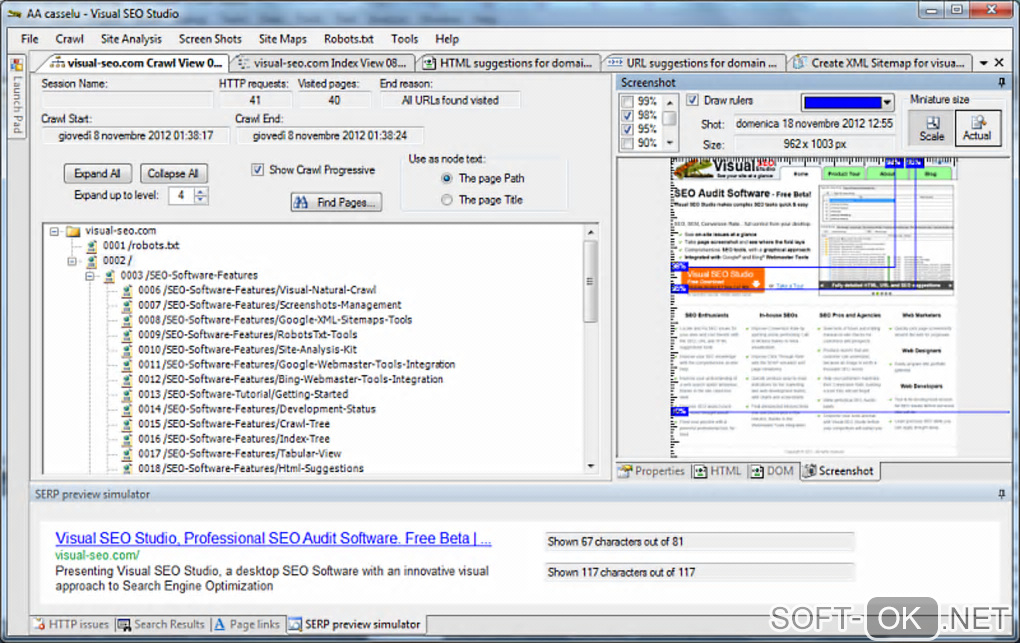1020x643 pixels.
Task: Click the Properties tab icon
Action: click(624, 471)
